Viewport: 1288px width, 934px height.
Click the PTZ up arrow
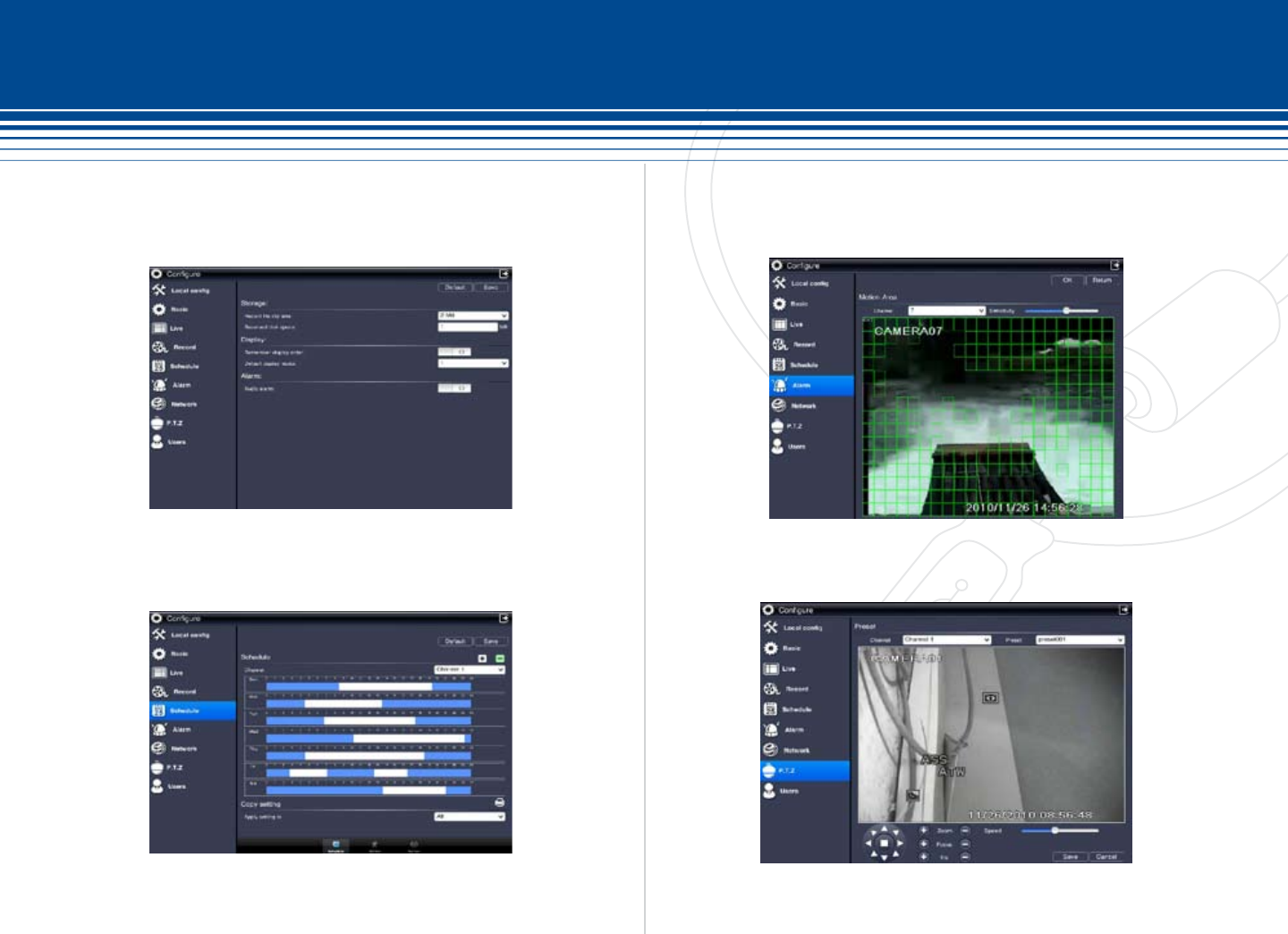[885, 830]
